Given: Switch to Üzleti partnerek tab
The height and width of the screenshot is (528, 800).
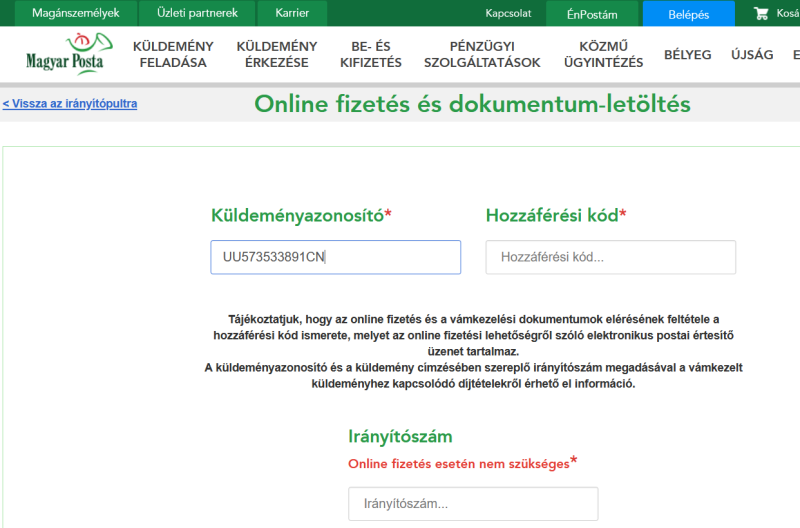Looking at the screenshot, I should [x=197, y=13].
